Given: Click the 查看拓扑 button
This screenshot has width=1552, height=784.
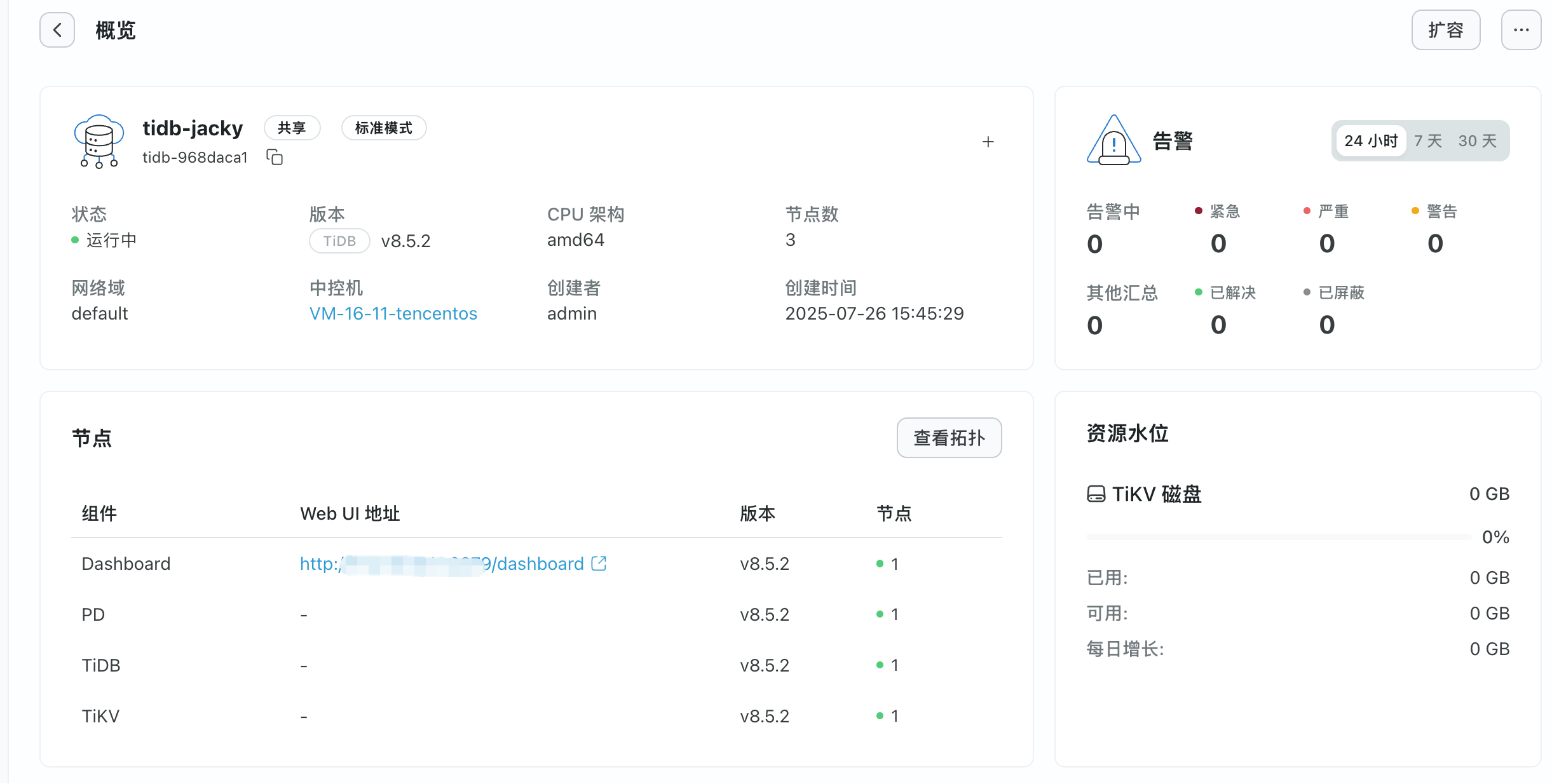Looking at the screenshot, I should point(949,438).
